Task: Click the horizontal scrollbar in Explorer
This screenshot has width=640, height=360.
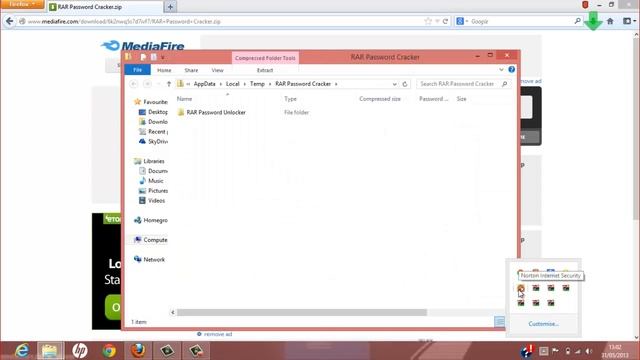Action: tap(302, 312)
